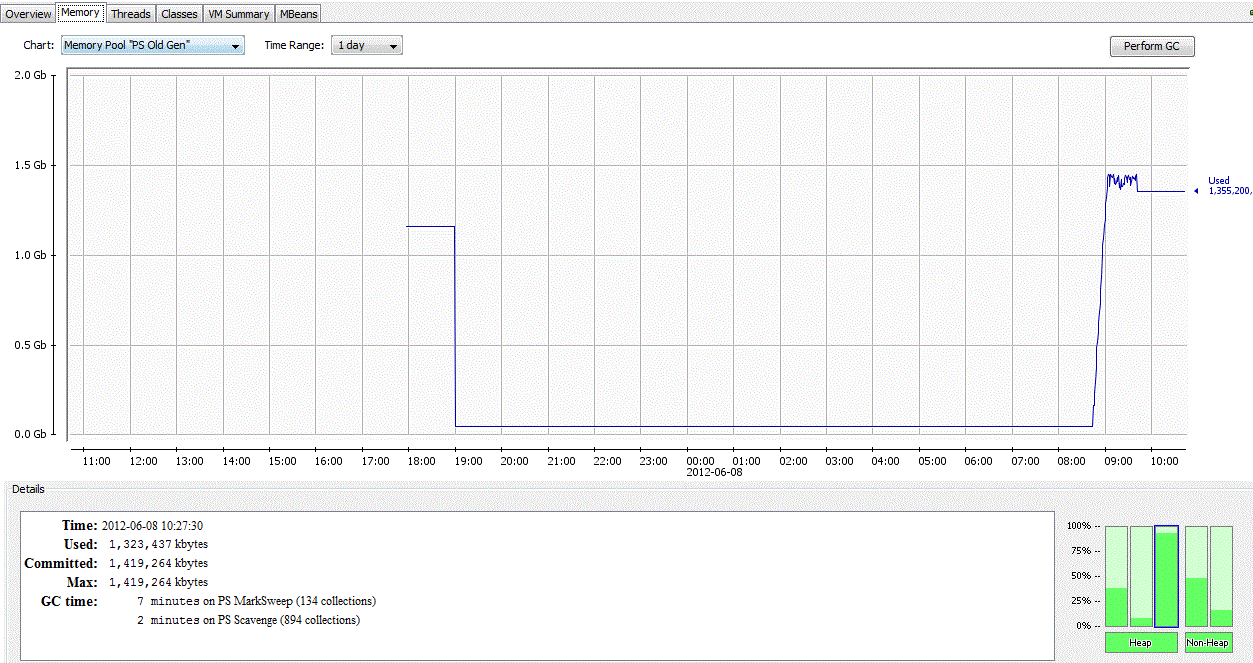Click the Used 1,355,200 chart legend label

pos(1229,185)
